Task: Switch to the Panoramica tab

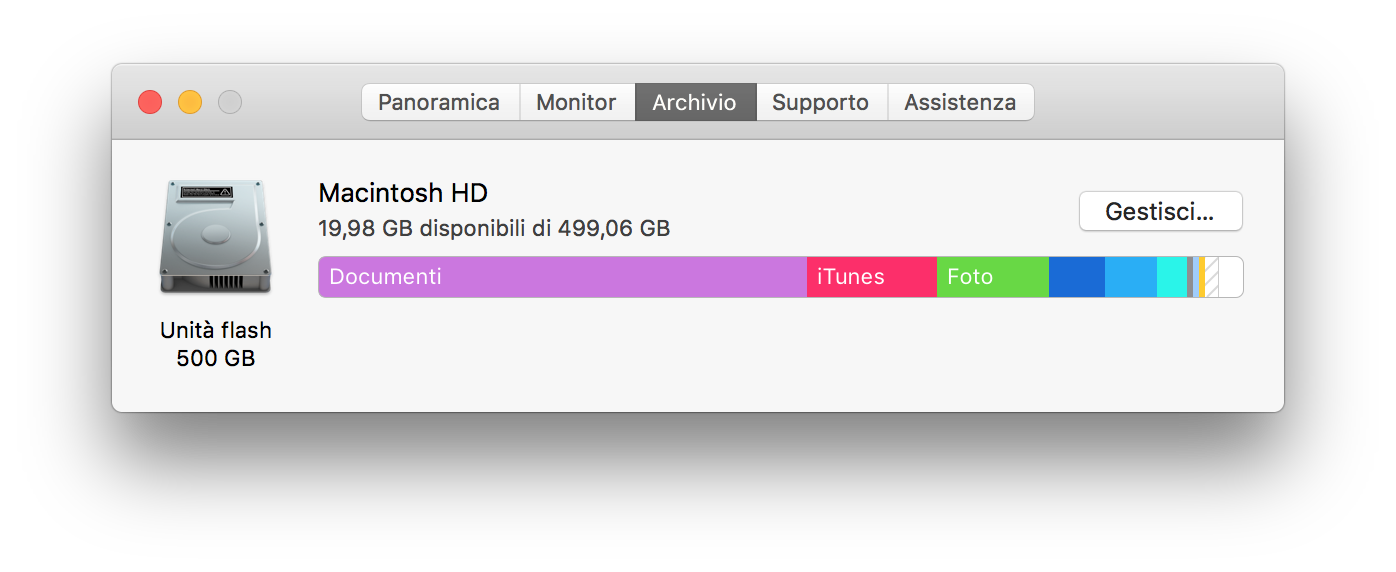Action: click(439, 102)
